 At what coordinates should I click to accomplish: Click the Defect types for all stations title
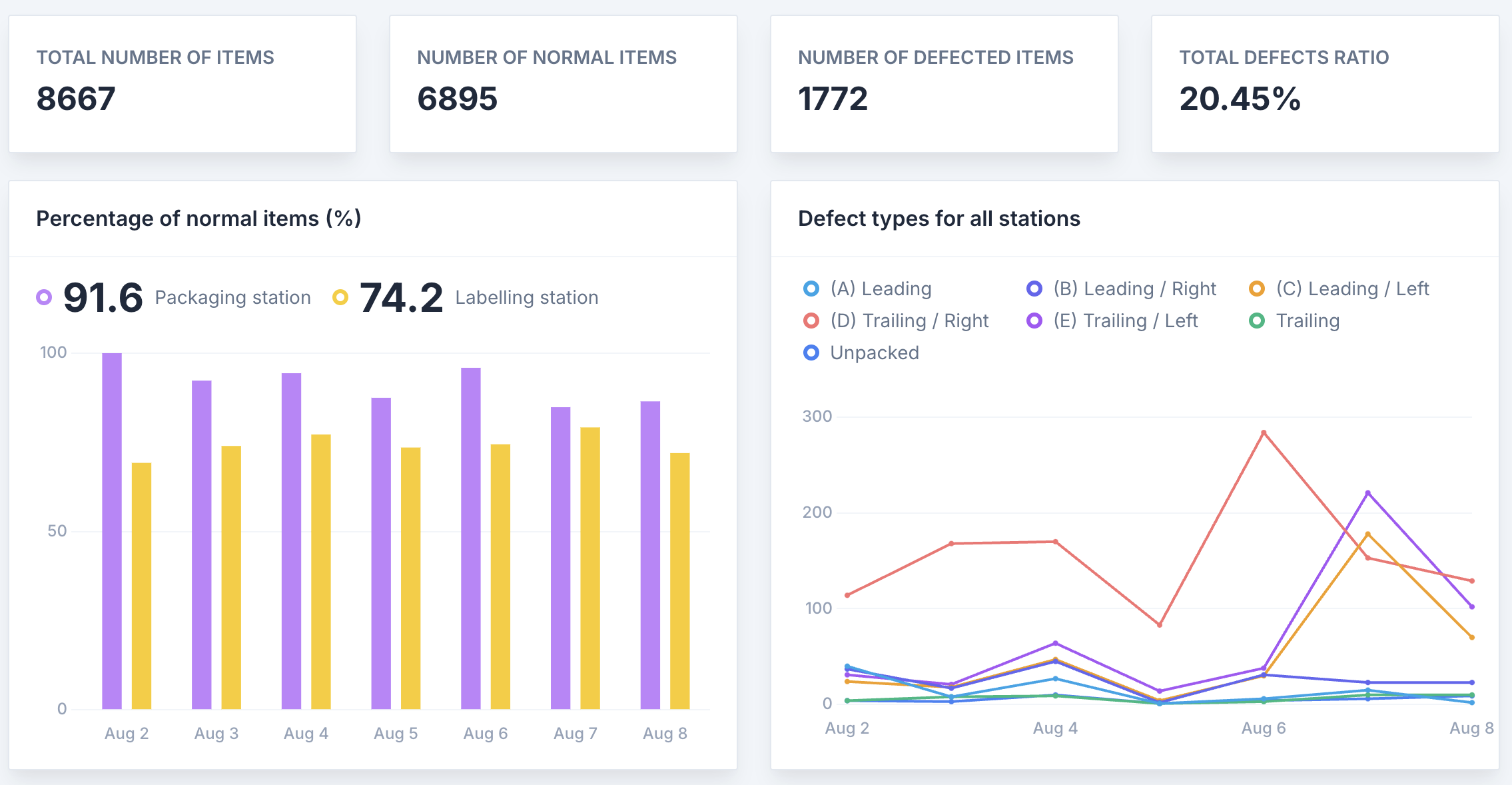point(939,219)
